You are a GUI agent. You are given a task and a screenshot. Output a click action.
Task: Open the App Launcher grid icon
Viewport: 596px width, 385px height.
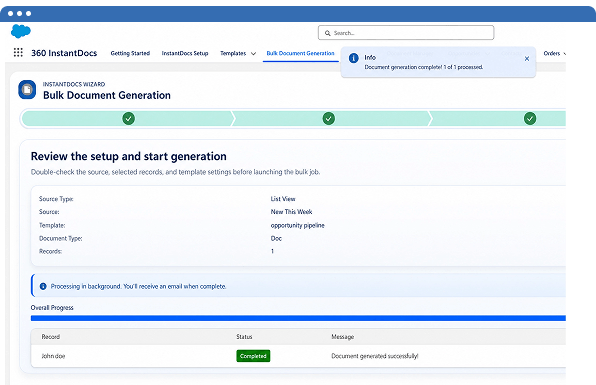(x=18, y=52)
